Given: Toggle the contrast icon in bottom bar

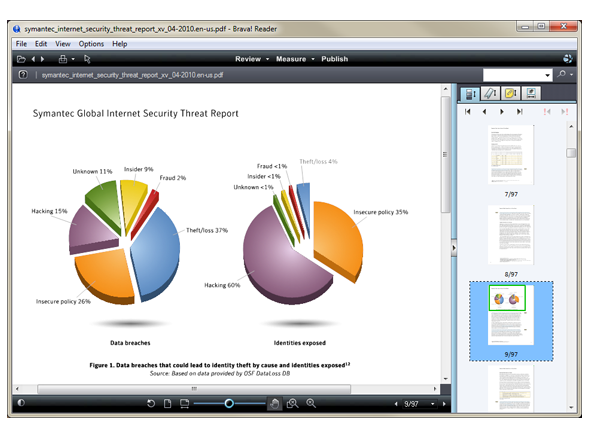Looking at the screenshot, I should 21,403.
